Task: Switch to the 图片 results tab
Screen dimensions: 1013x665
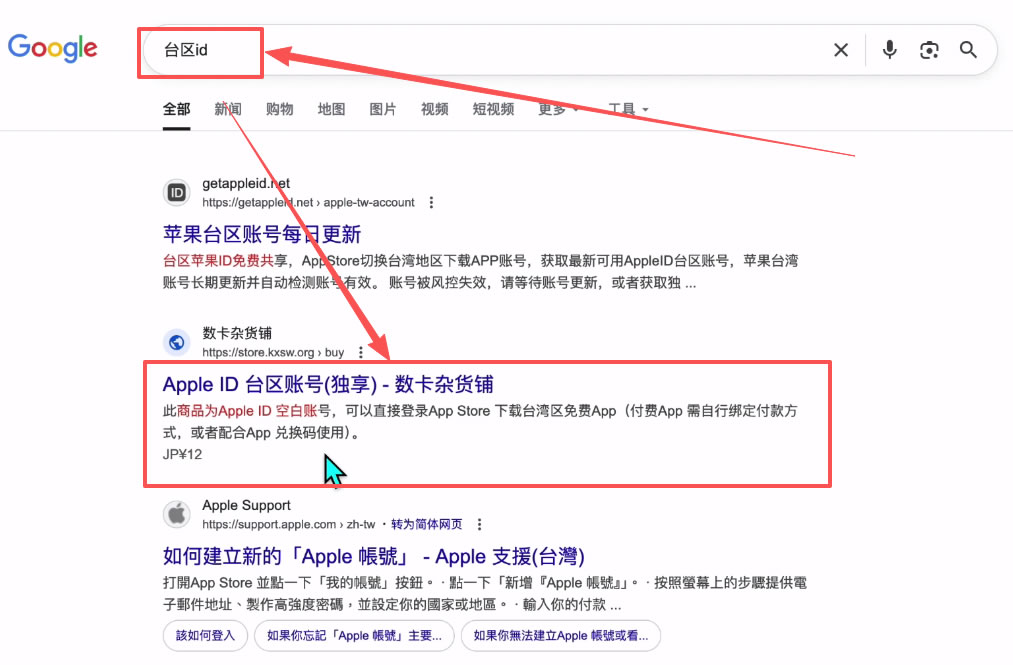Action: coord(383,109)
